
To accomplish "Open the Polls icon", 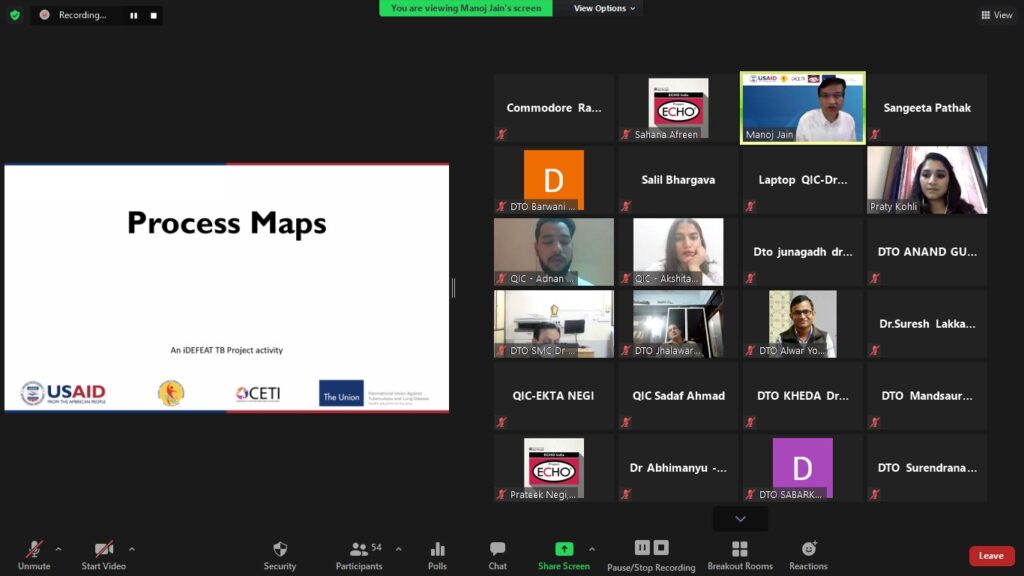I will pyautogui.click(x=437, y=550).
